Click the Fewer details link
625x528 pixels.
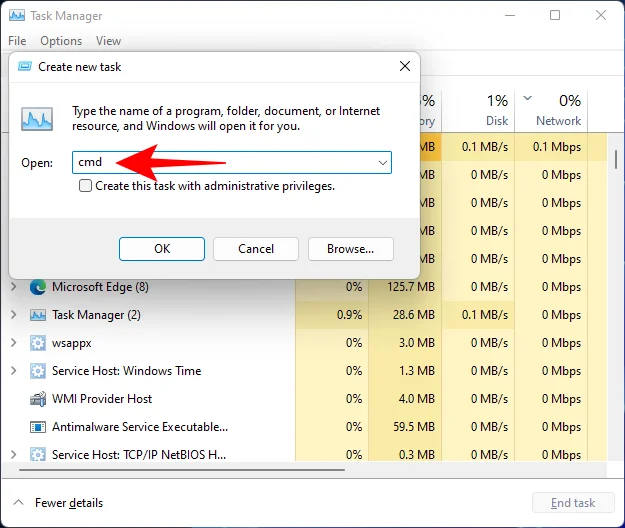click(x=69, y=503)
